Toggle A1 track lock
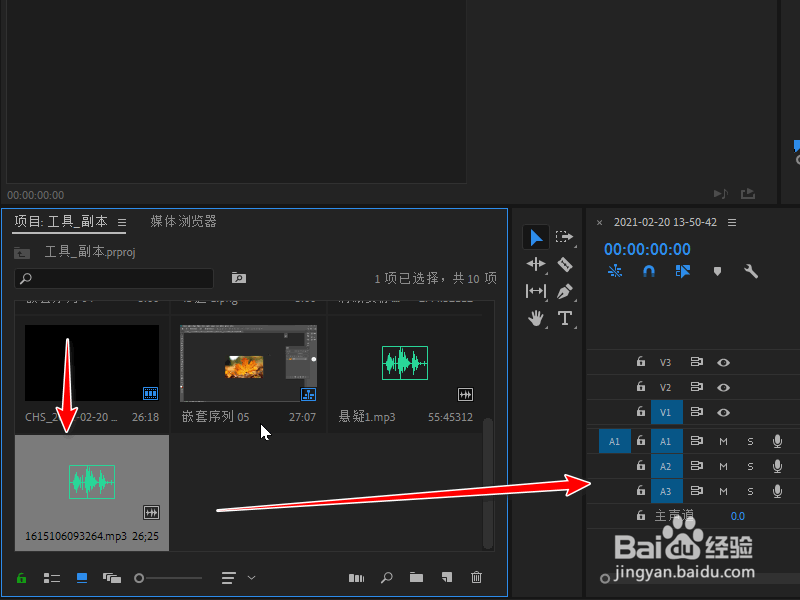 641,440
